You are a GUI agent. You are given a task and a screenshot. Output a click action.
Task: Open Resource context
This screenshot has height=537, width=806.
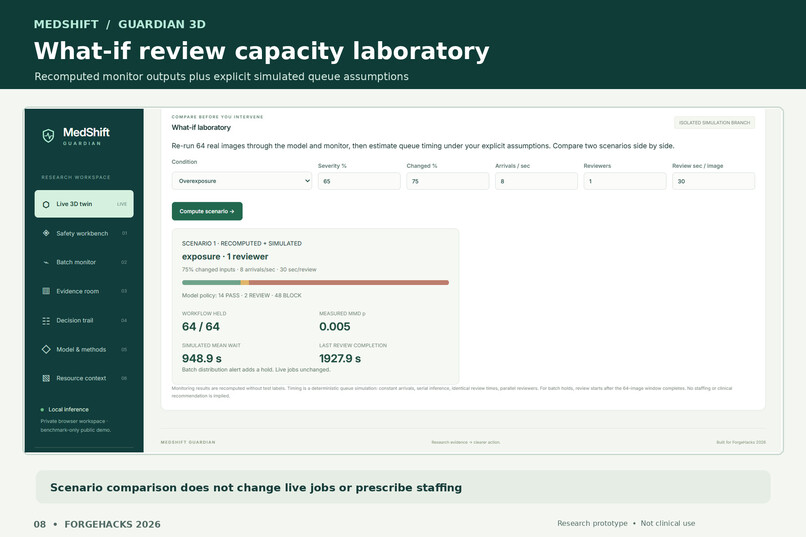[84, 378]
